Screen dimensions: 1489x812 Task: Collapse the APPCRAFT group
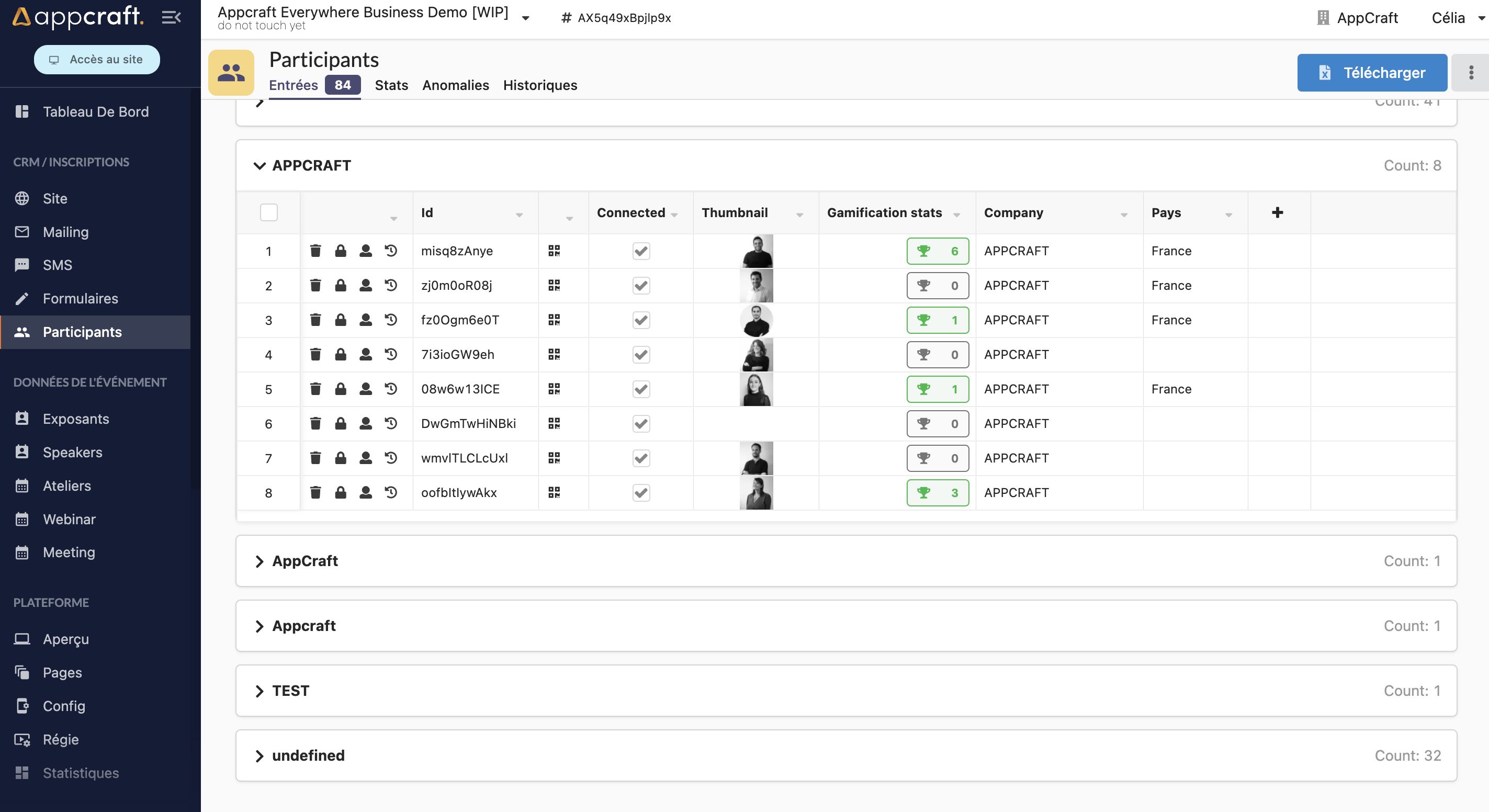pos(260,166)
